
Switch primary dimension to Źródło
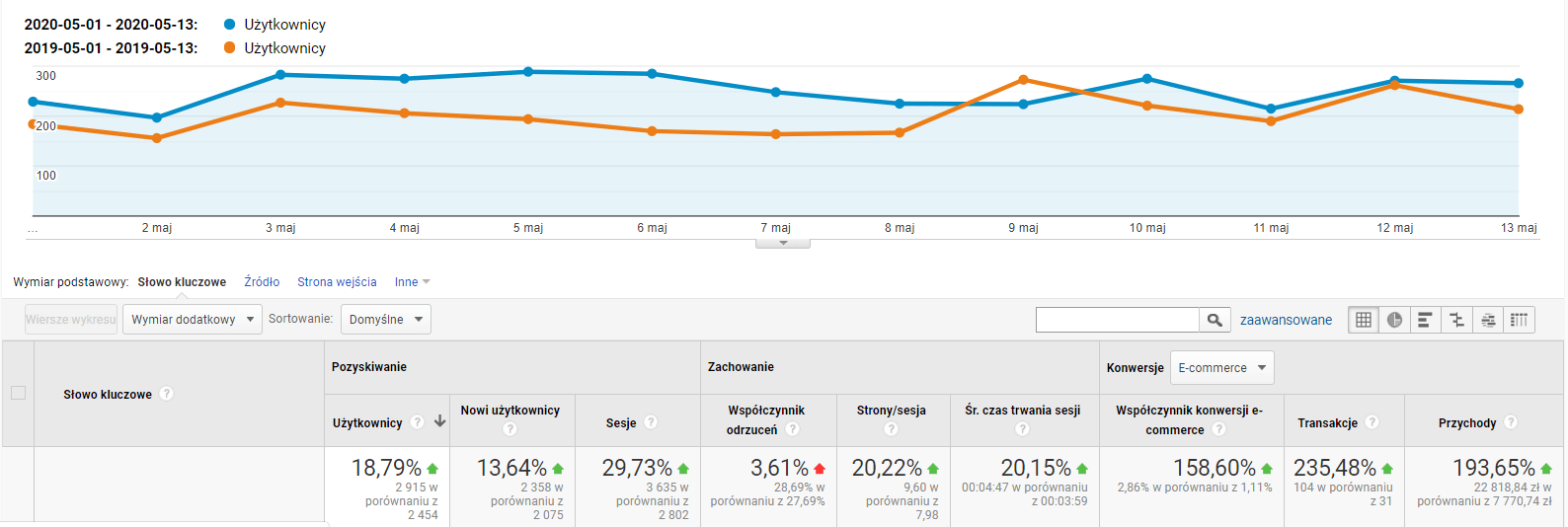pyautogui.click(x=262, y=282)
